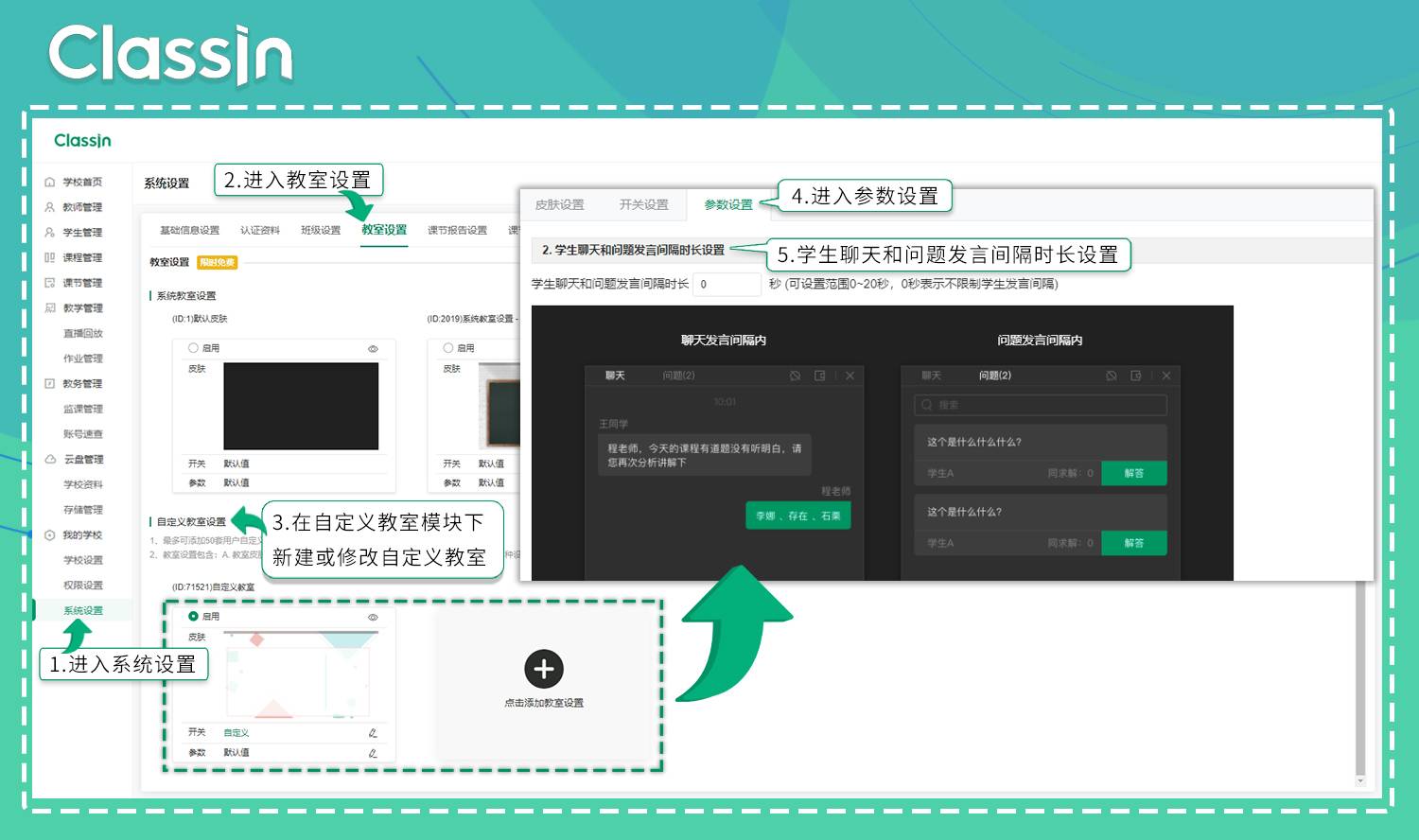Edit 开关 setting of 自定义教室 (pencil icon)
1419x840 pixels.
click(x=373, y=733)
